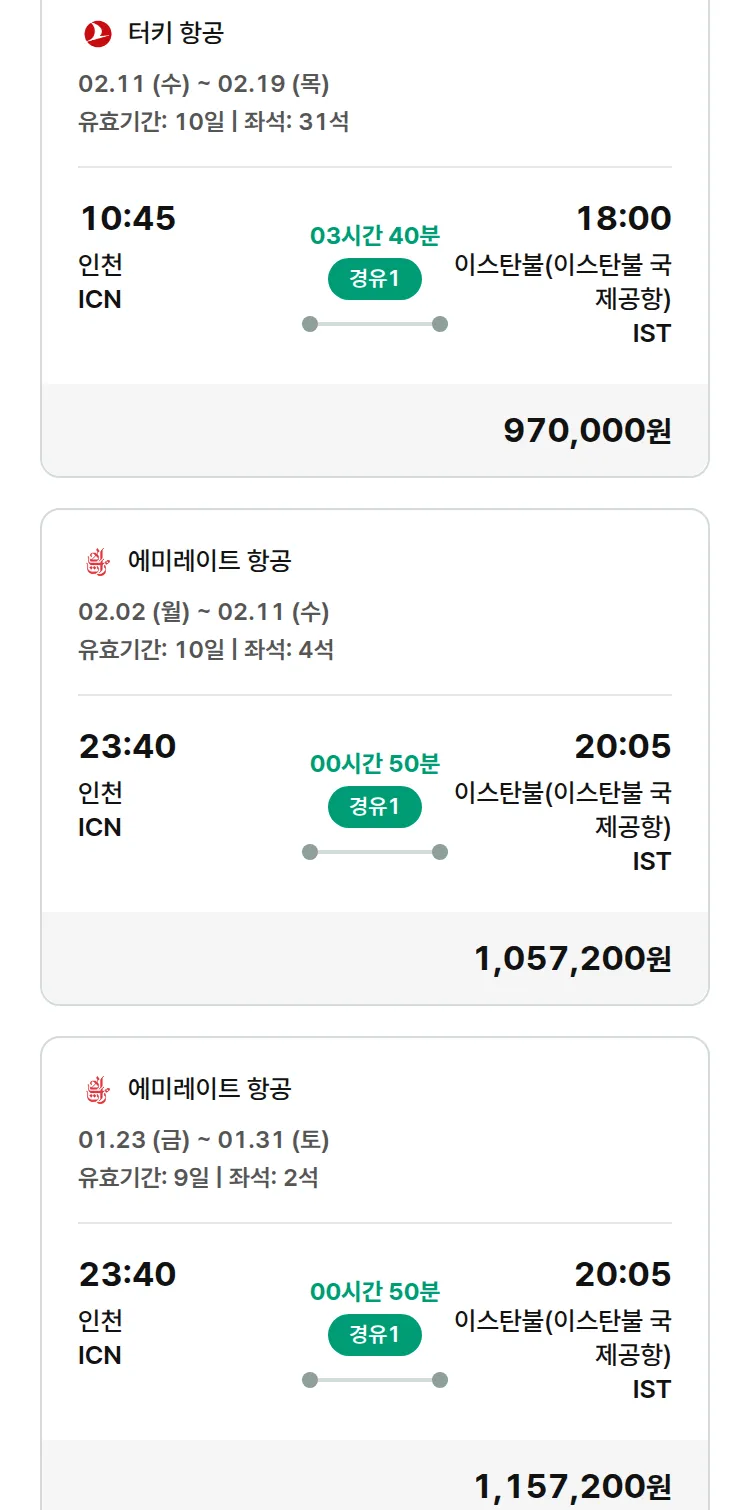Tap the 경유1 badge on the Turkish Airlines card
Image resolution: width=750 pixels, height=1510 pixels.
pos(375,279)
